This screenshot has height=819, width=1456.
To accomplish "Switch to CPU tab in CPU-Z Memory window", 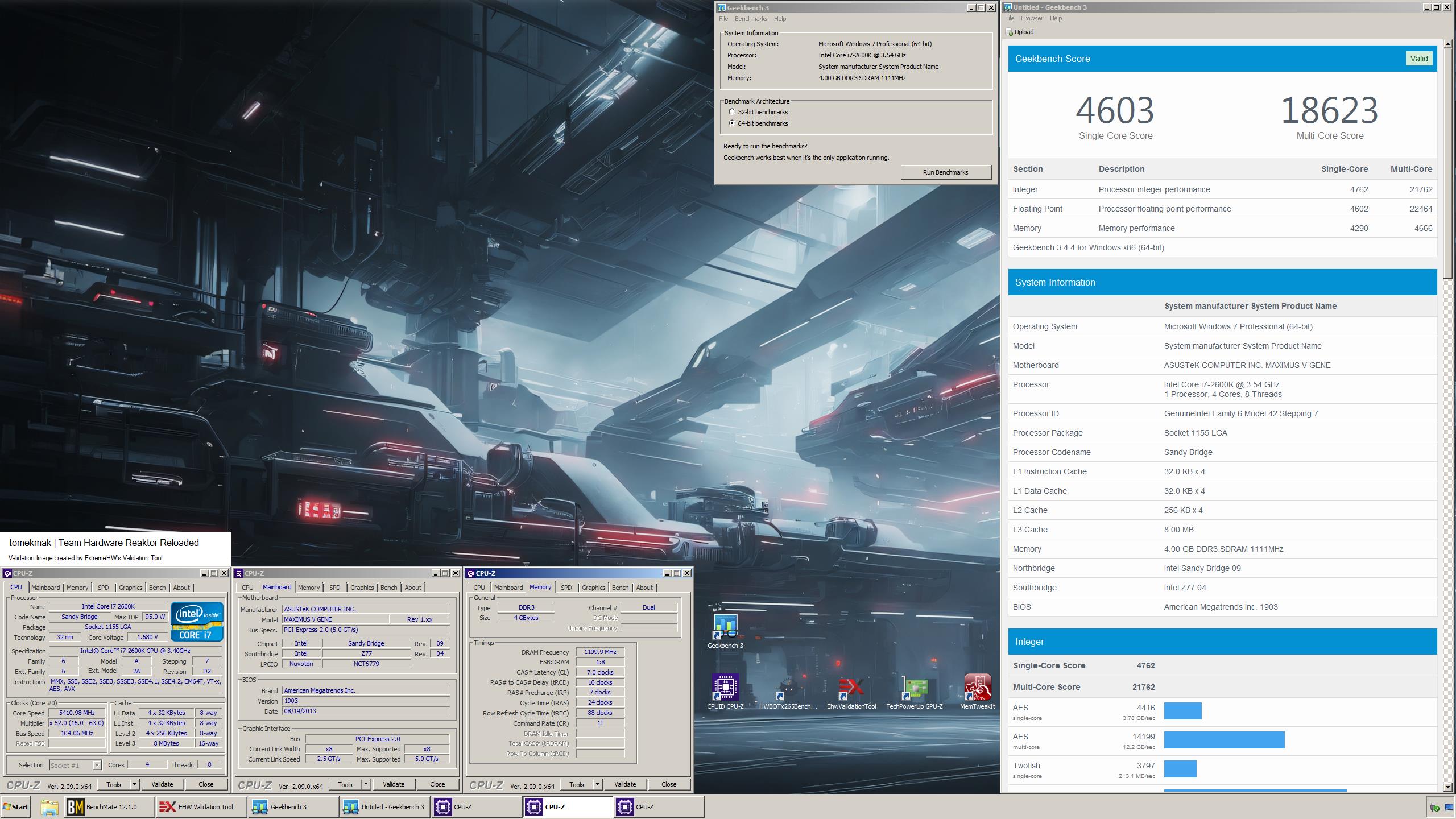I will pyautogui.click(x=479, y=588).
